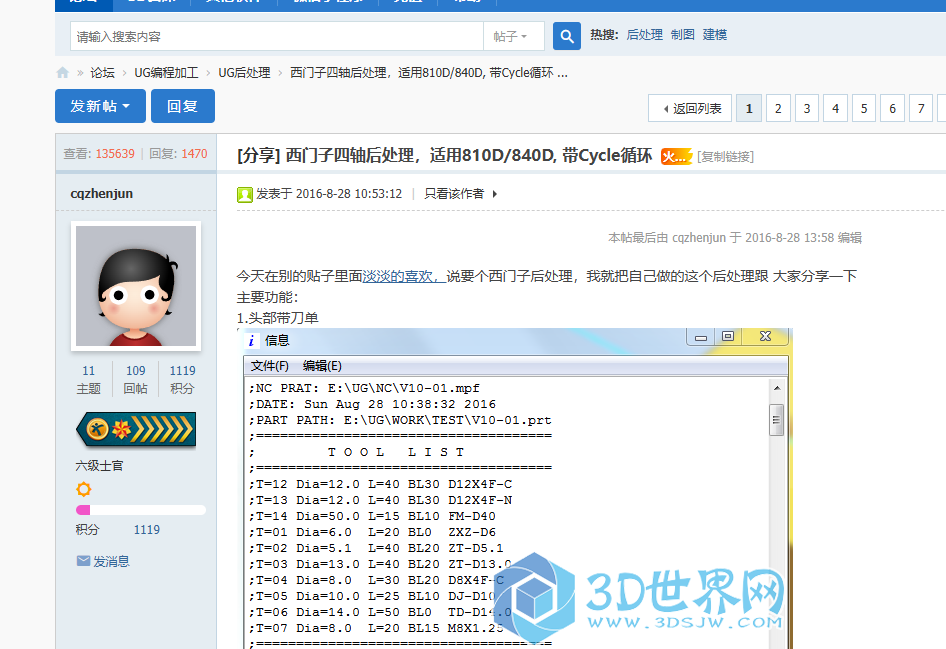The width and height of the screenshot is (946, 649).
Task: Open the 淡淡的喜欢 user link
Action: (x=404, y=276)
